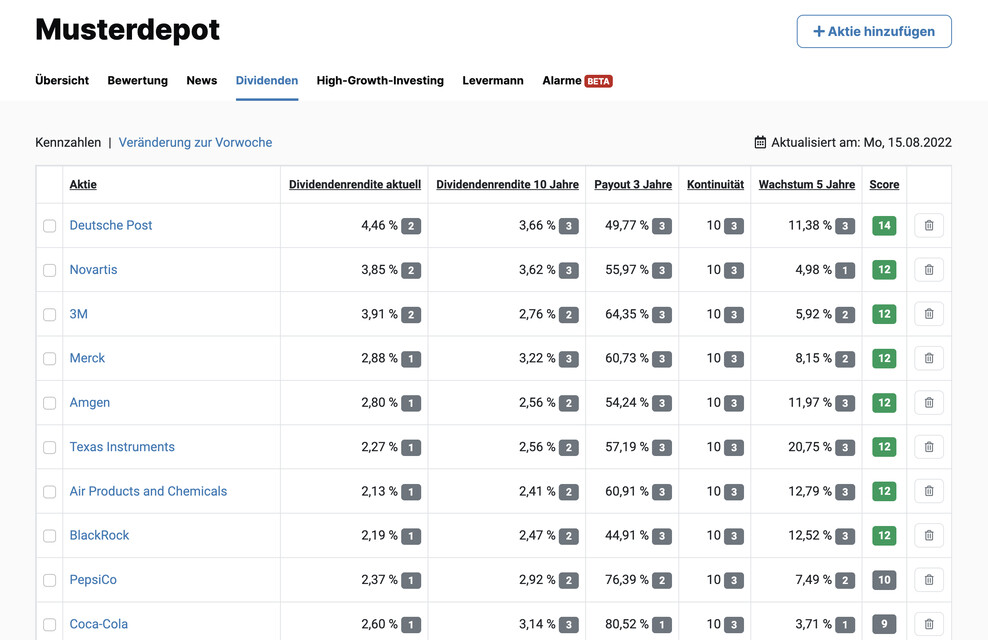Click the trash icon in Merck row
Screen dimensions: 988x640
(x=929, y=358)
